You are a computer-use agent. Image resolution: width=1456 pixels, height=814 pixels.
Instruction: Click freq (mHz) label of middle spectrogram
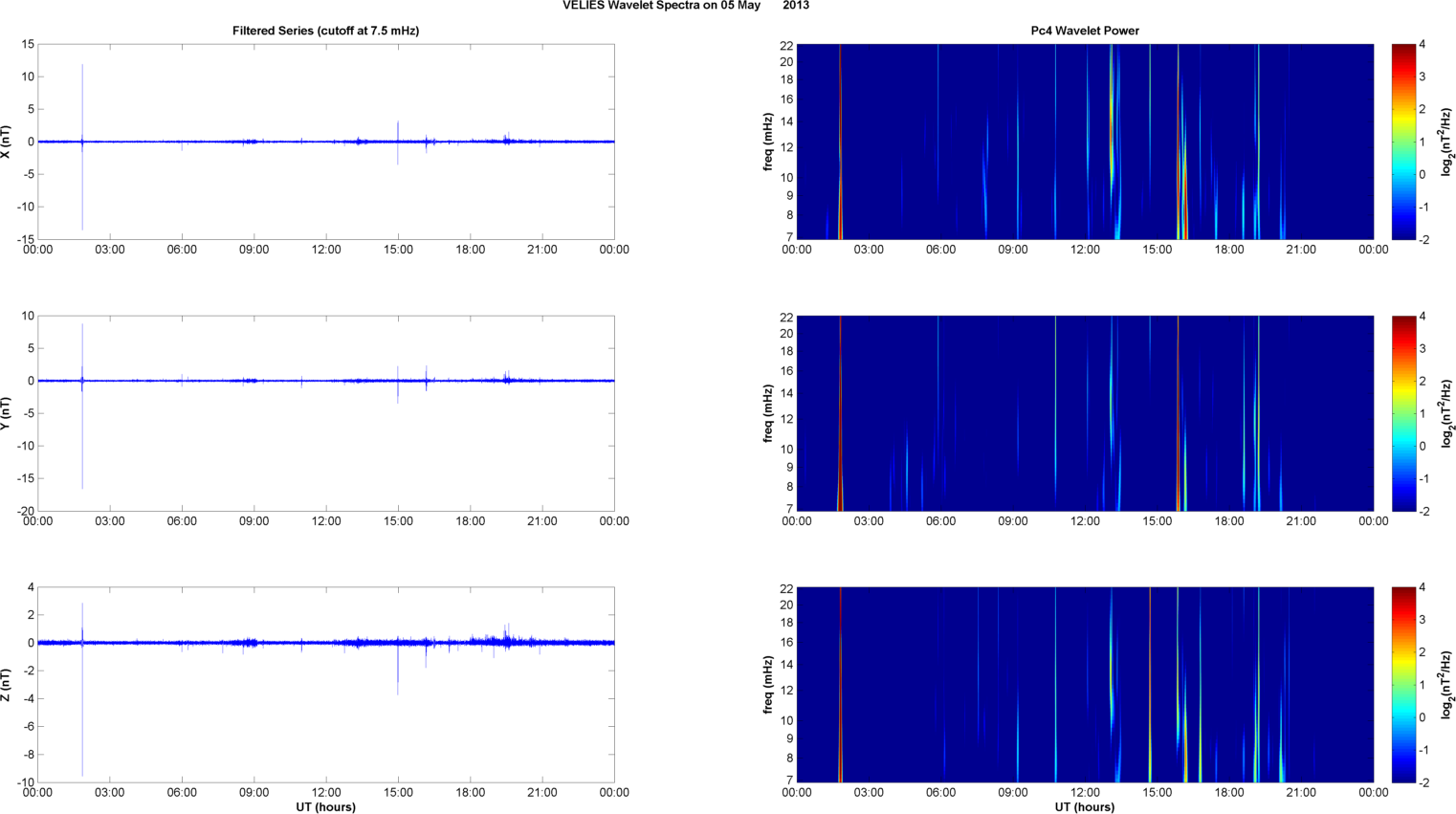768,413
